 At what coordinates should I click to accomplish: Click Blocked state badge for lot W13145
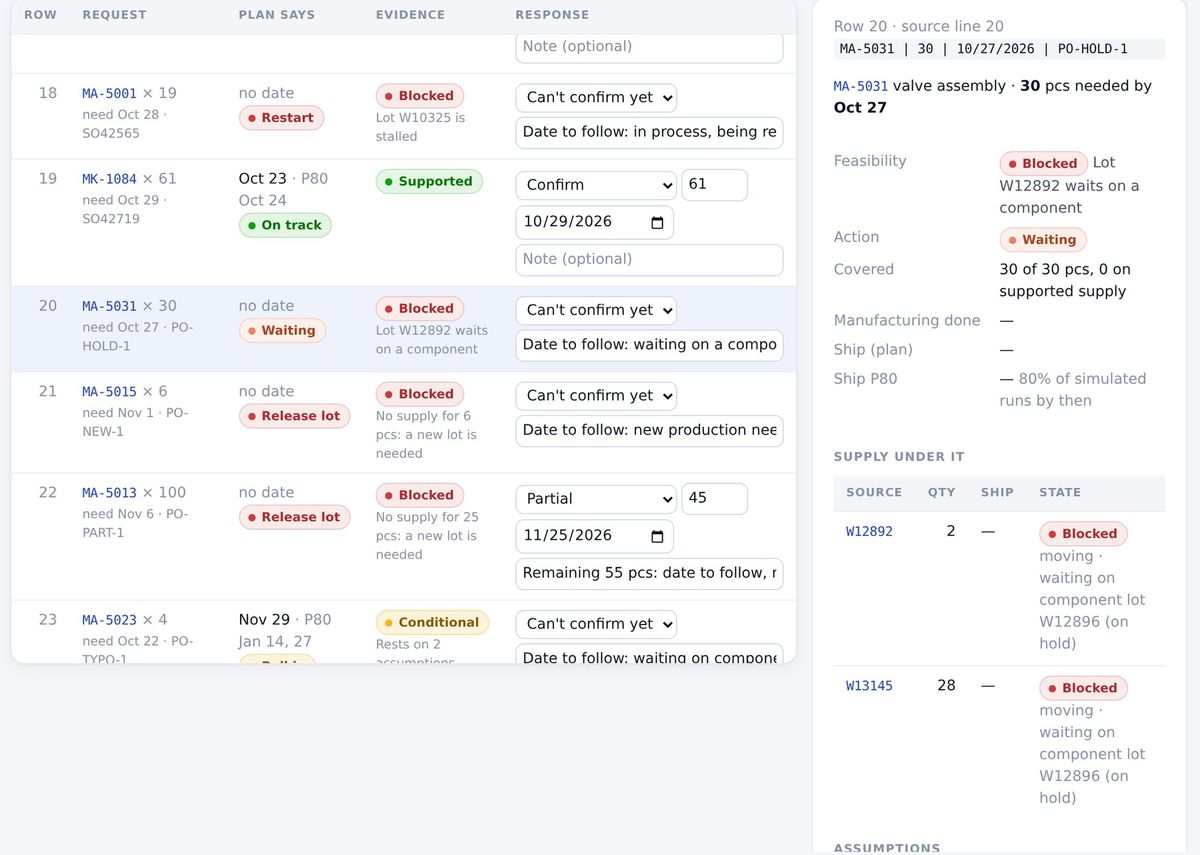[1083, 688]
